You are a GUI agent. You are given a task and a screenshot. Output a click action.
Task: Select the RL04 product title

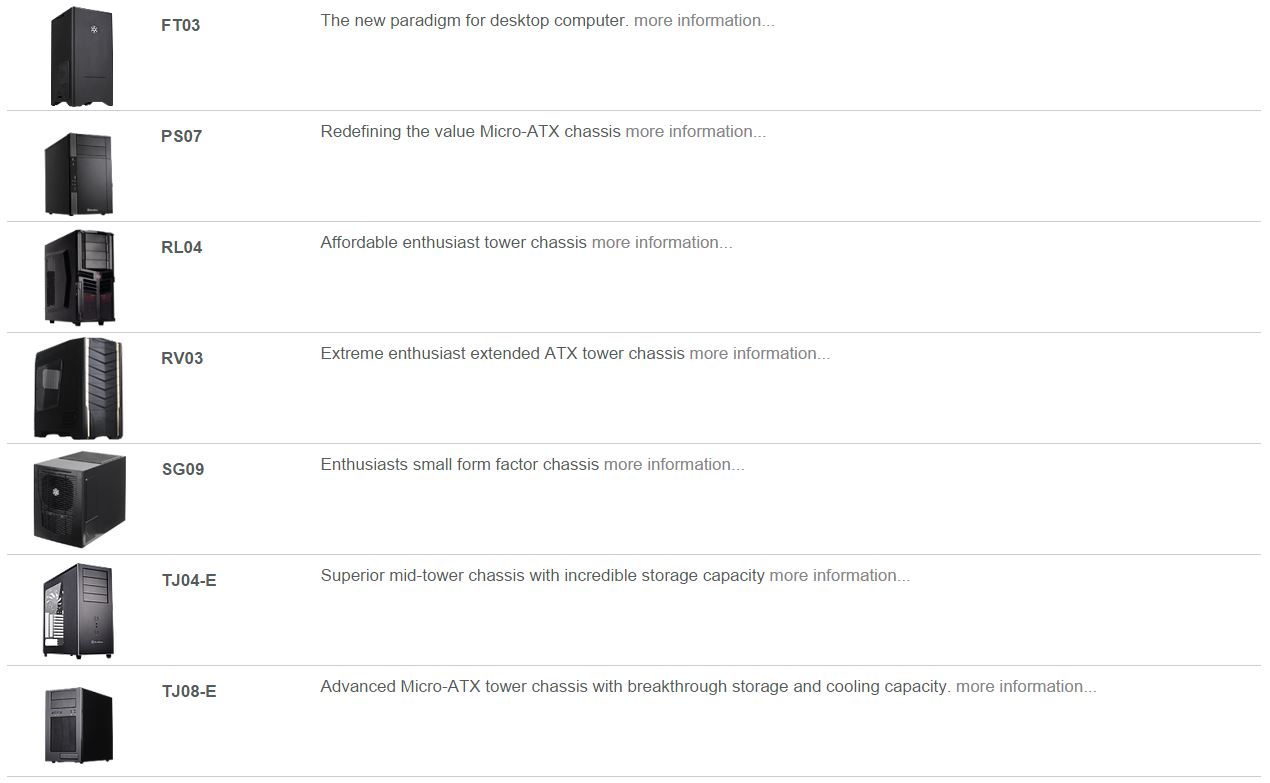click(x=181, y=248)
